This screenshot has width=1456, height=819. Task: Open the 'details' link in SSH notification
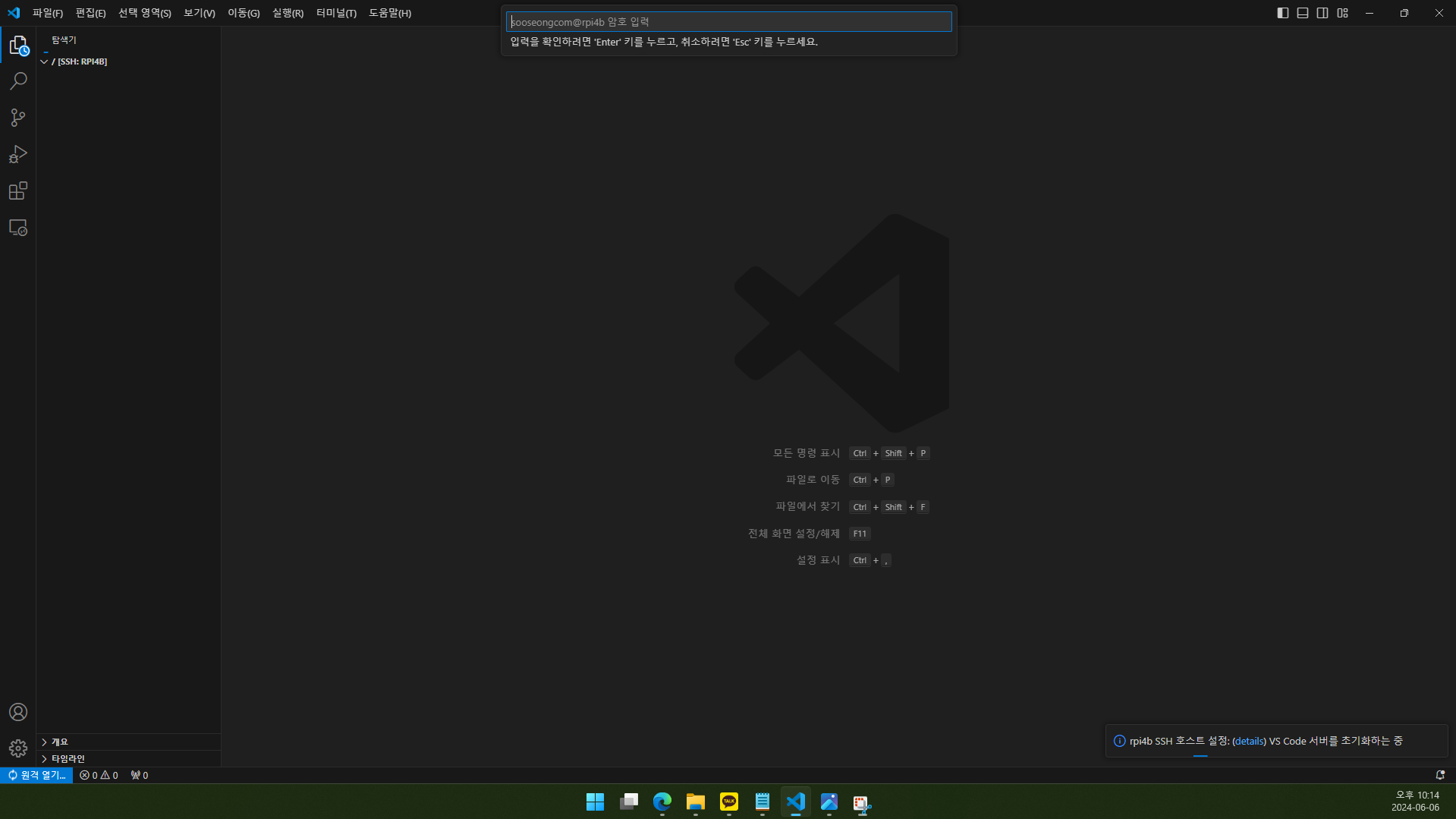(x=1249, y=741)
